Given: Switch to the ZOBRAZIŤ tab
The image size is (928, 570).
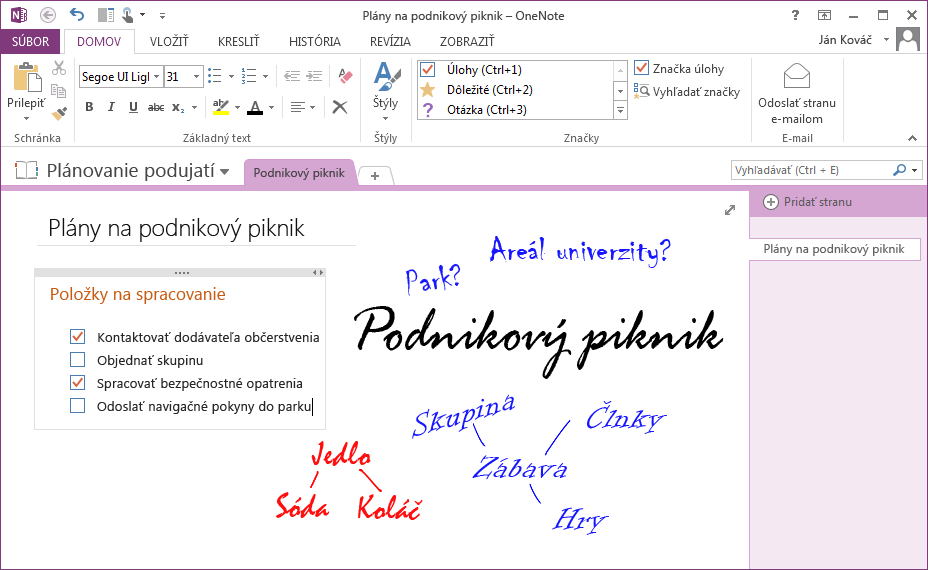Looking at the screenshot, I should [467, 41].
